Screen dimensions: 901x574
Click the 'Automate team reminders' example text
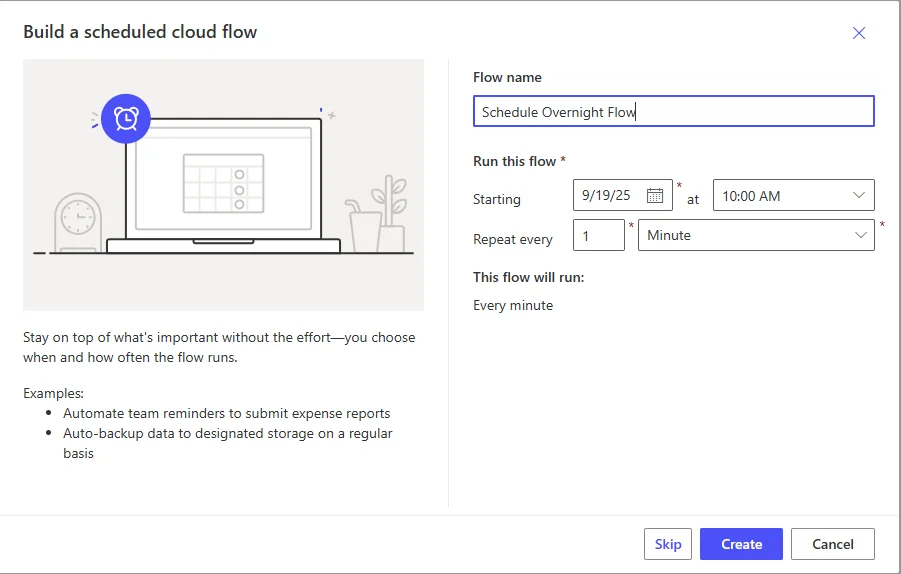pyautogui.click(x=226, y=413)
